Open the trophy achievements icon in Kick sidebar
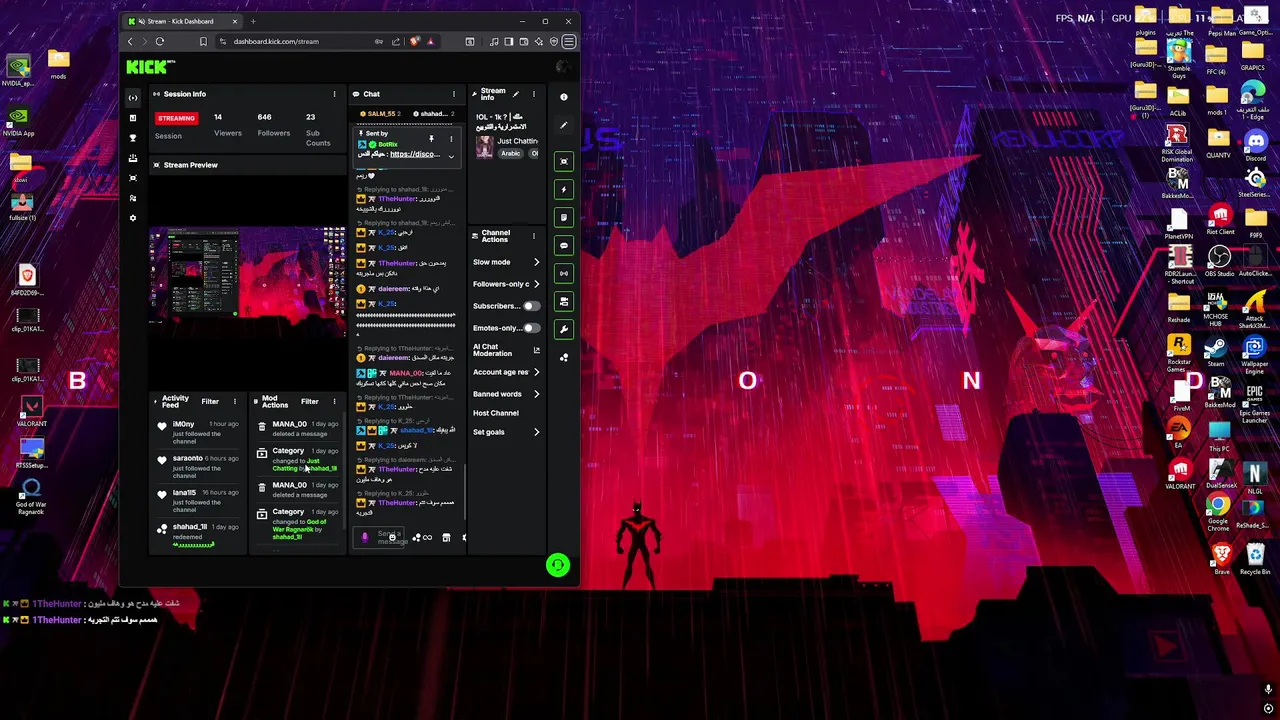1280x720 pixels. click(x=133, y=137)
